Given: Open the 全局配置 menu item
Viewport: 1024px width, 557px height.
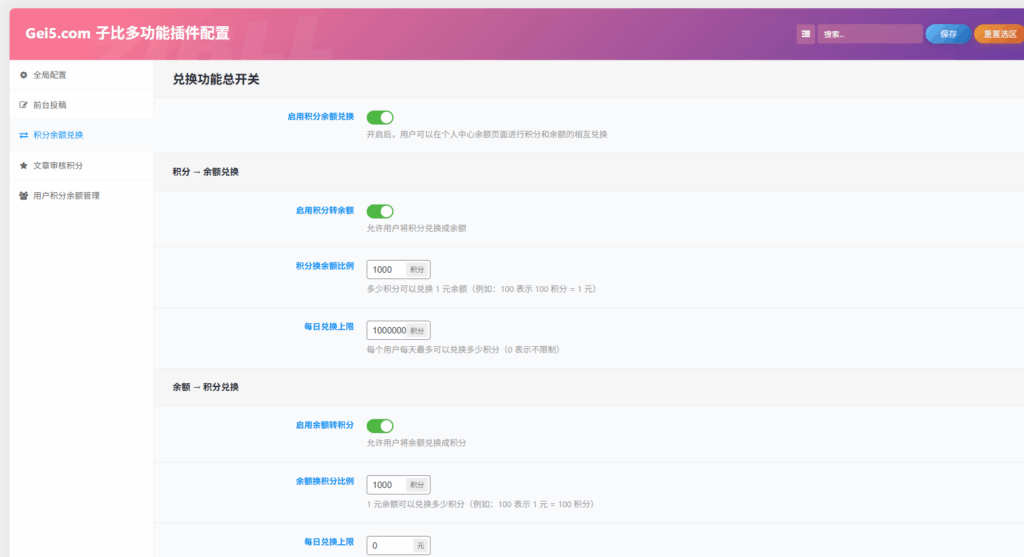Looking at the screenshot, I should click(81, 75).
